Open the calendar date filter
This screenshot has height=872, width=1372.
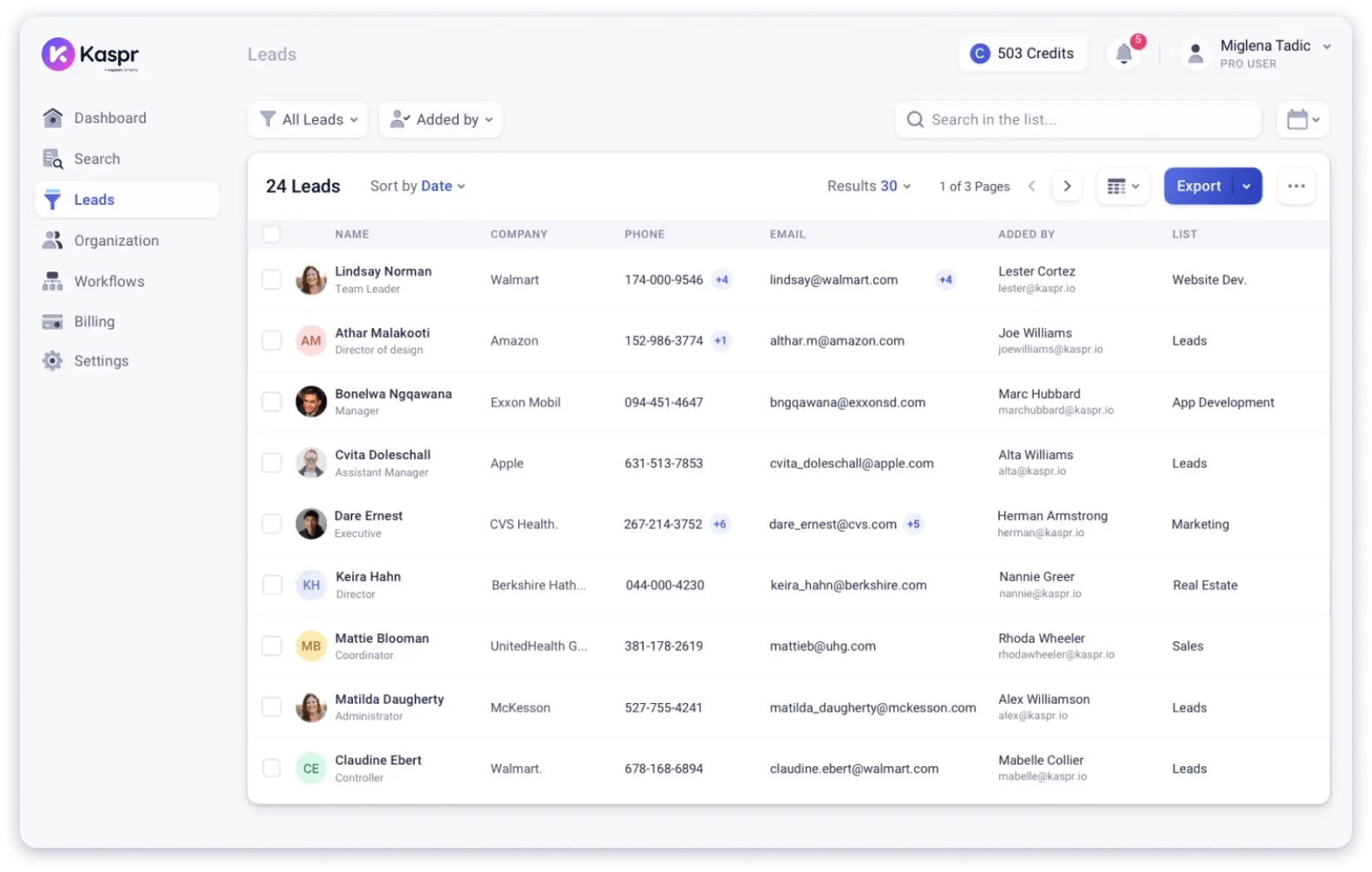pyautogui.click(x=1302, y=119)
